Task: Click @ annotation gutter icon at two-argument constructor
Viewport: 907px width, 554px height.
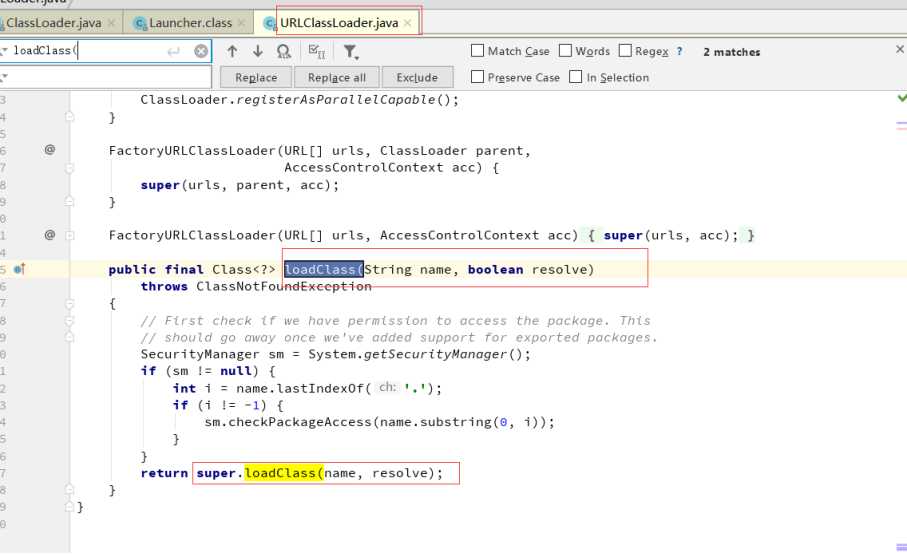Action: (50, 235)
